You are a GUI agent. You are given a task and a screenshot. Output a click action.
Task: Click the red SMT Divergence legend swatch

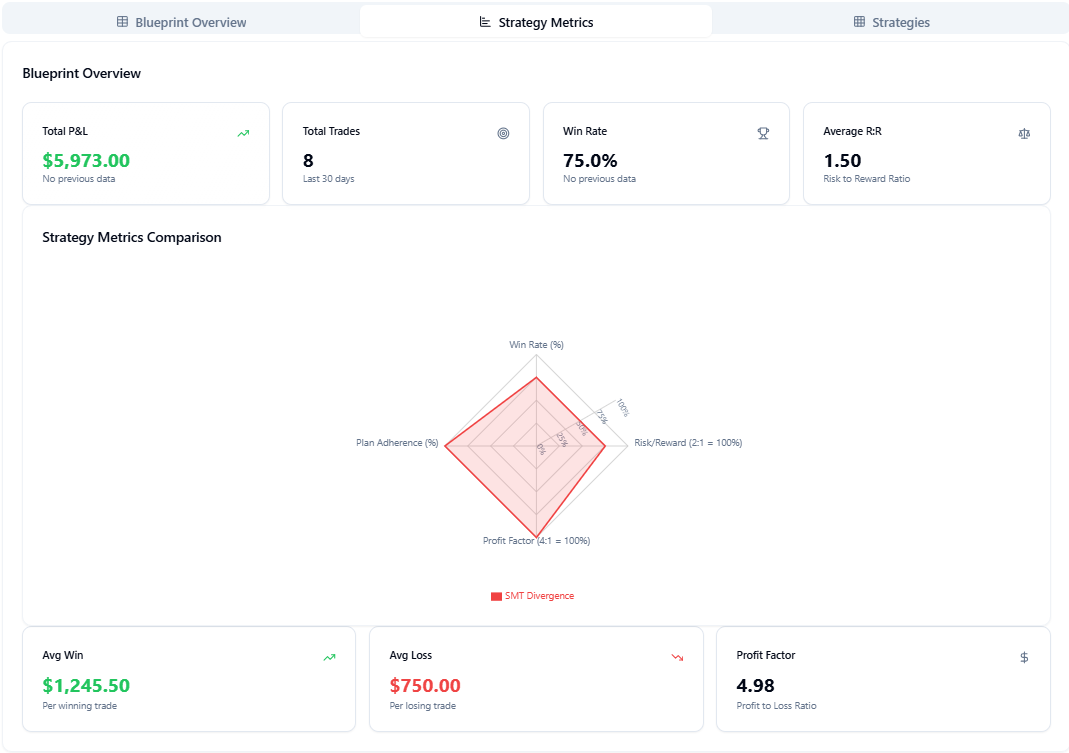[496, 596]
